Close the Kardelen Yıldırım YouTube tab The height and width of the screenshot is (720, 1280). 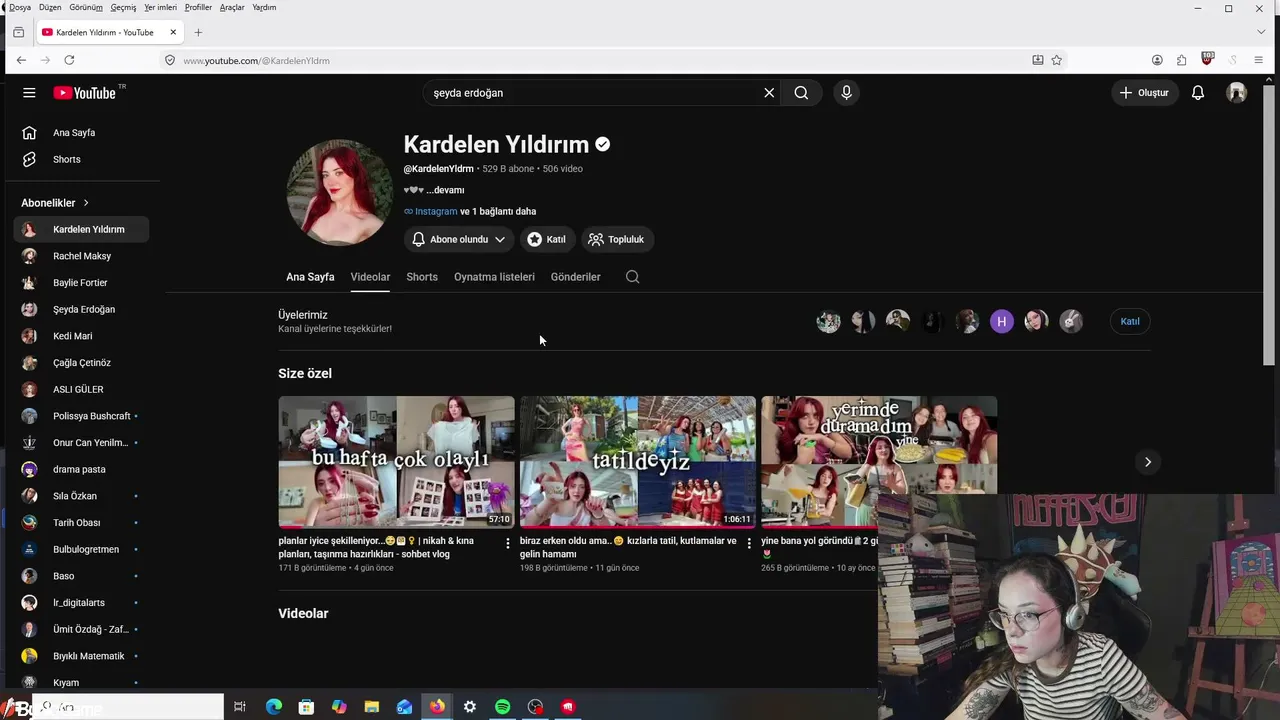pos(173,32)
